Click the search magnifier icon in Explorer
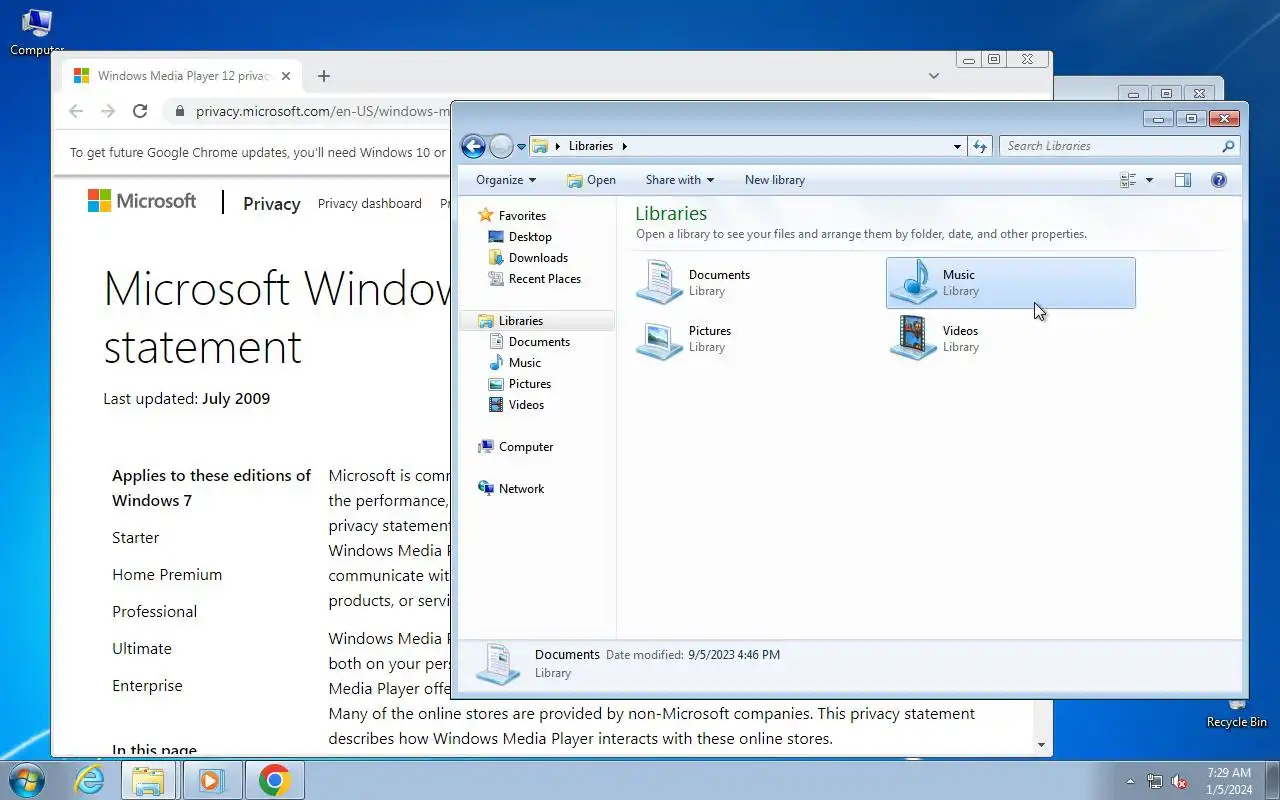This screenshot has height=800, width=1280. point(1229,146)
